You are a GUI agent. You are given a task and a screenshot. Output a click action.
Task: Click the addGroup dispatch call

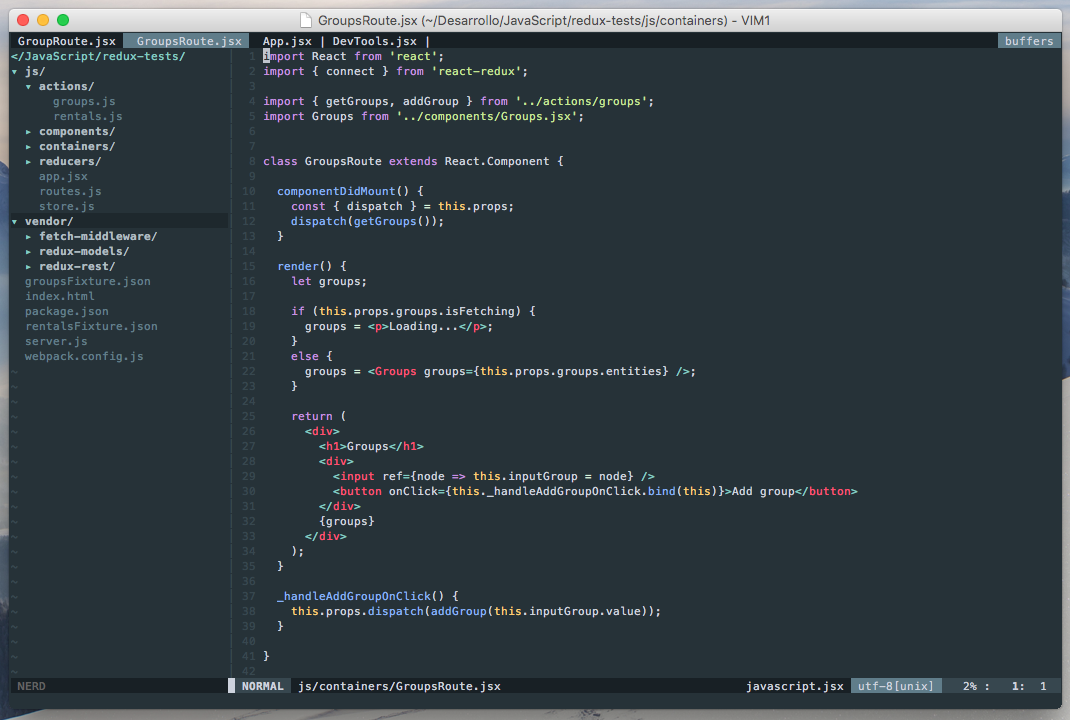click(x=476, y=612)
